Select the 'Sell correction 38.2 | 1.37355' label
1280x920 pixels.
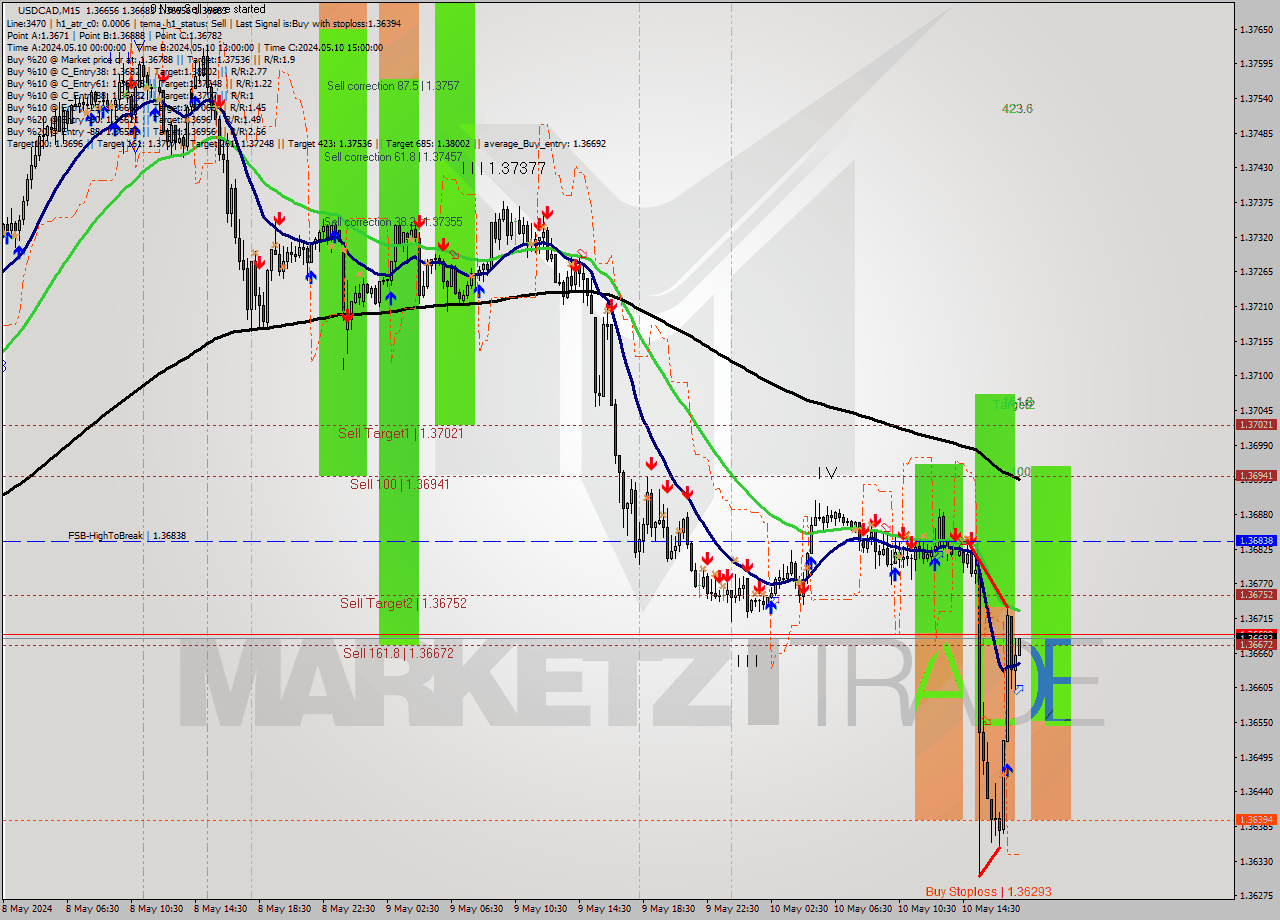click(x=393, y=222)
